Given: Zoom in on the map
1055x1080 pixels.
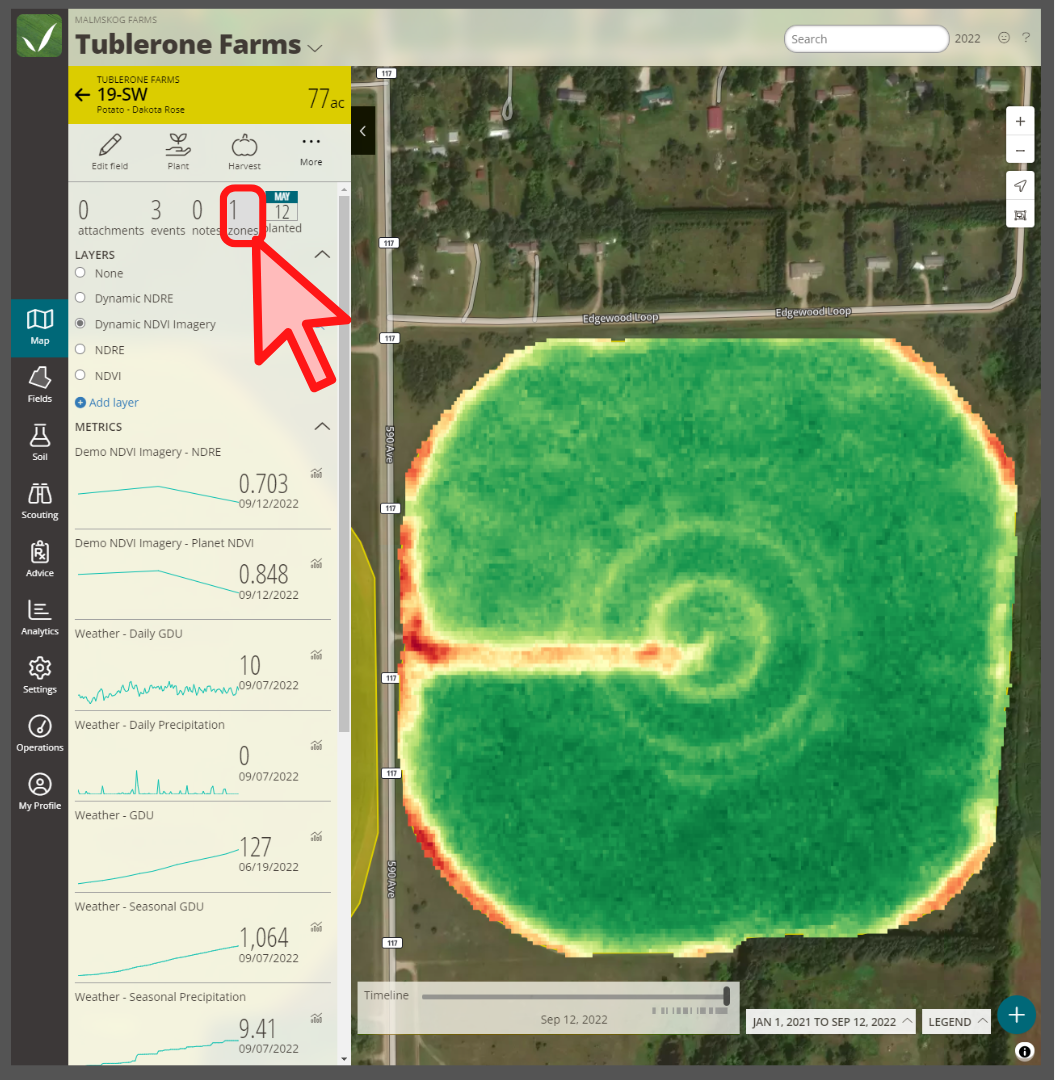Looking at the screenshot, I should [x=1020, y=121].
